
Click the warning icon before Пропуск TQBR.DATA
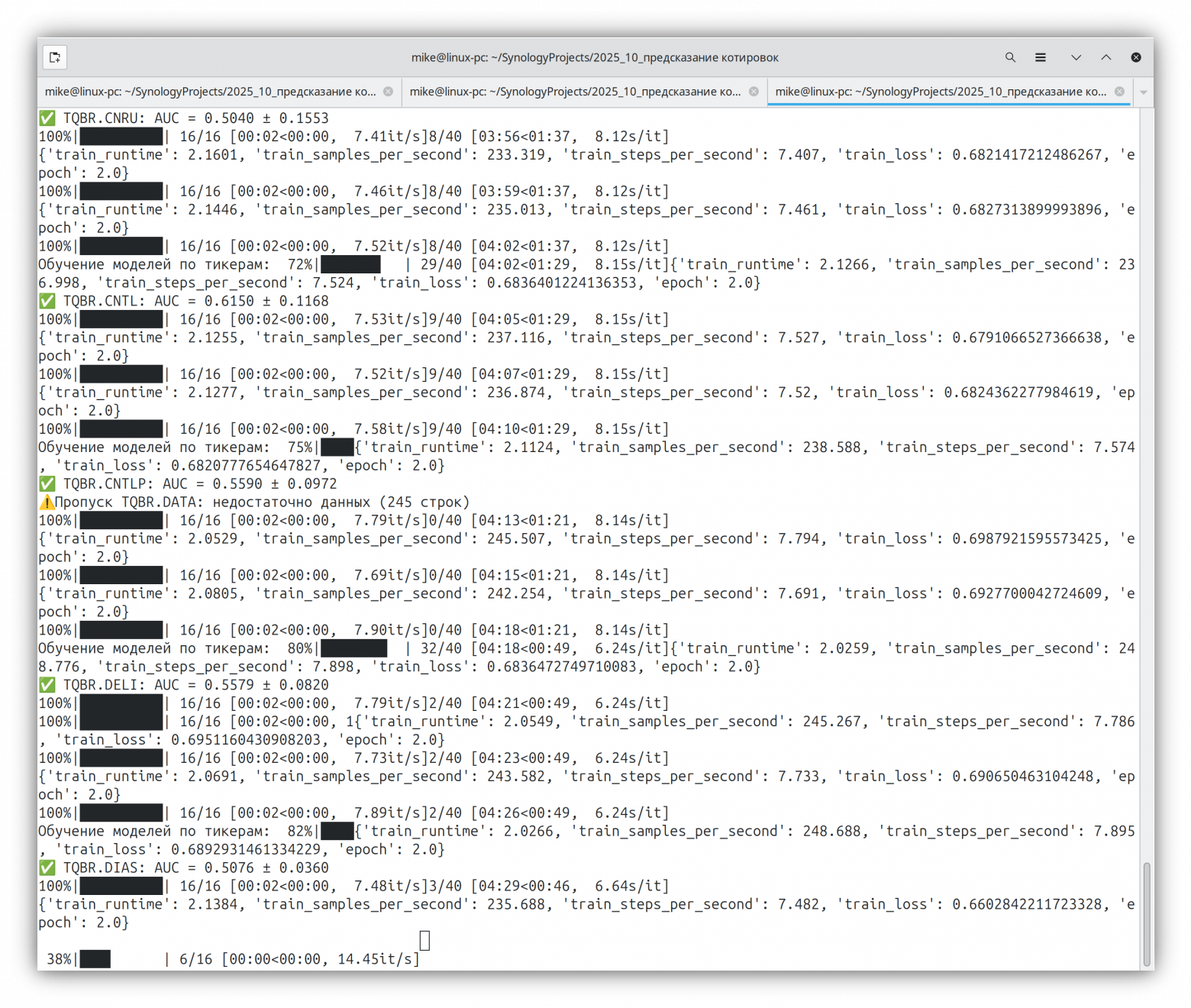[x=47, y=502]
